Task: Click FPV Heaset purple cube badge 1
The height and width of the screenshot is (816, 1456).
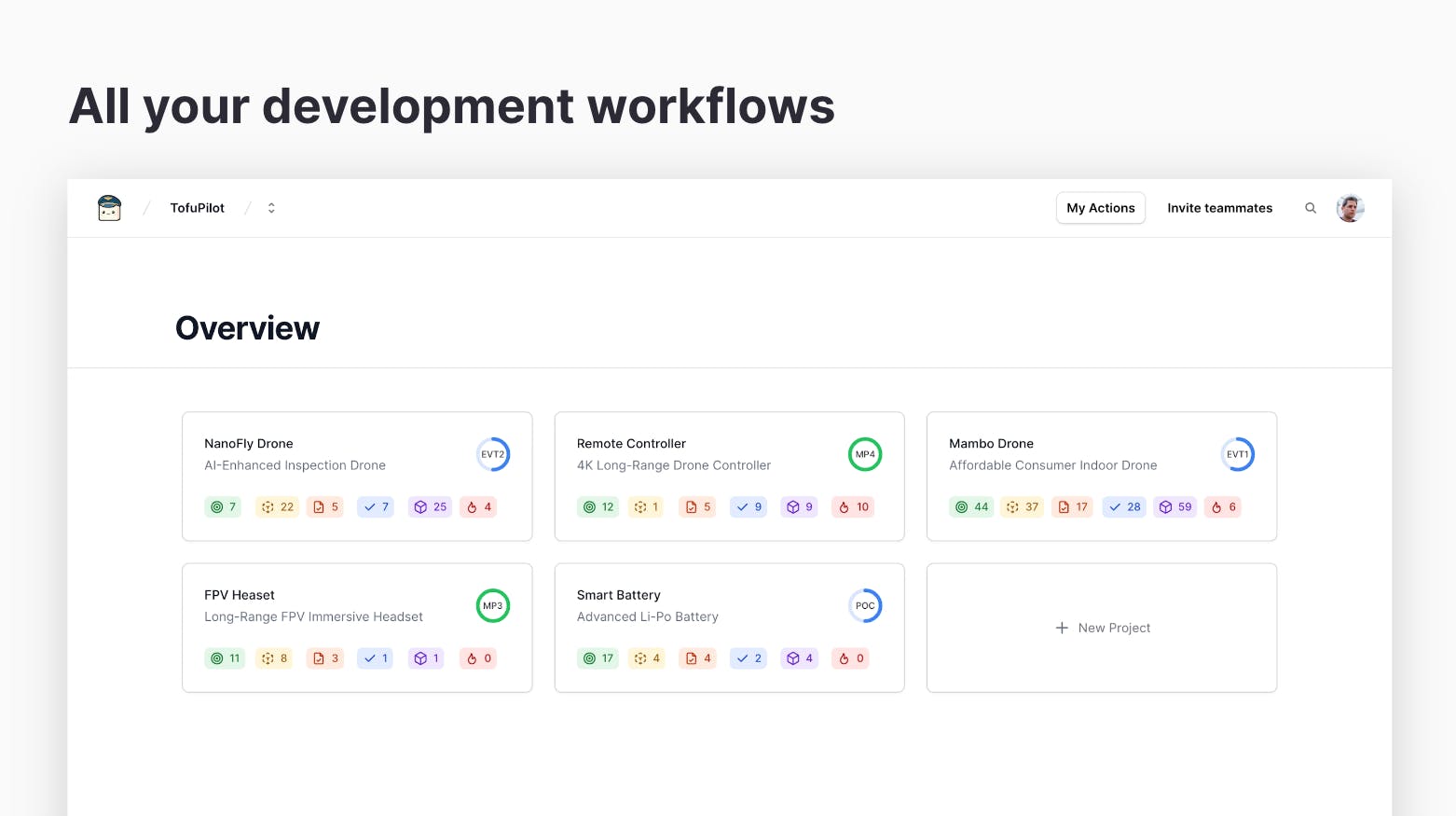Action: click(426, 658)
